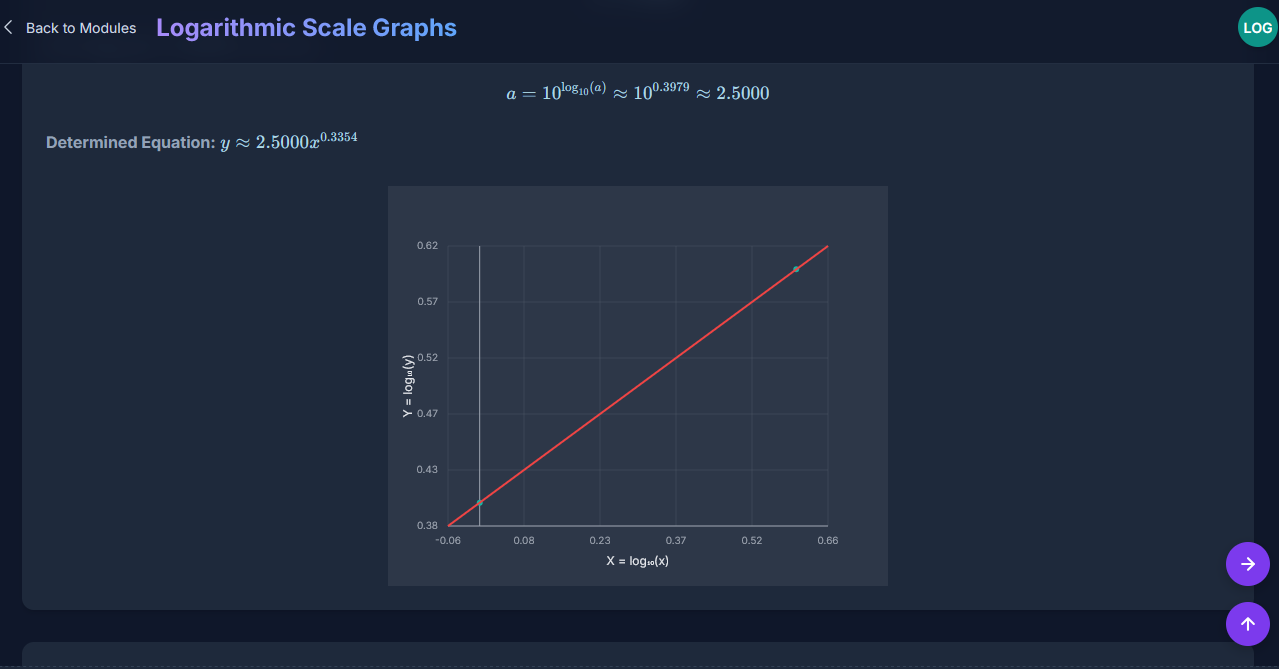1279x669 pixels.
Task: Click the back chevron arrow icon
Action: pos(9,28)
